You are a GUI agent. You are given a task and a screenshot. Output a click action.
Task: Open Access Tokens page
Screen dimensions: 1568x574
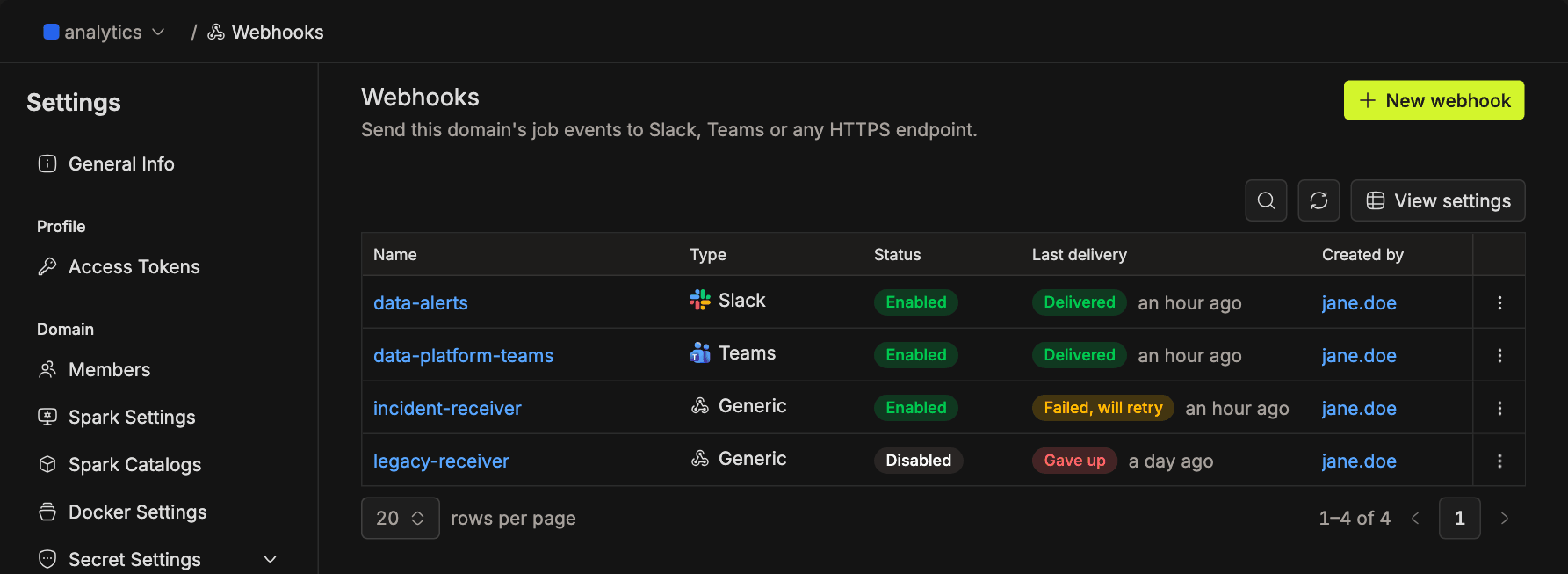pyautogui.click(x=134, y=266)
